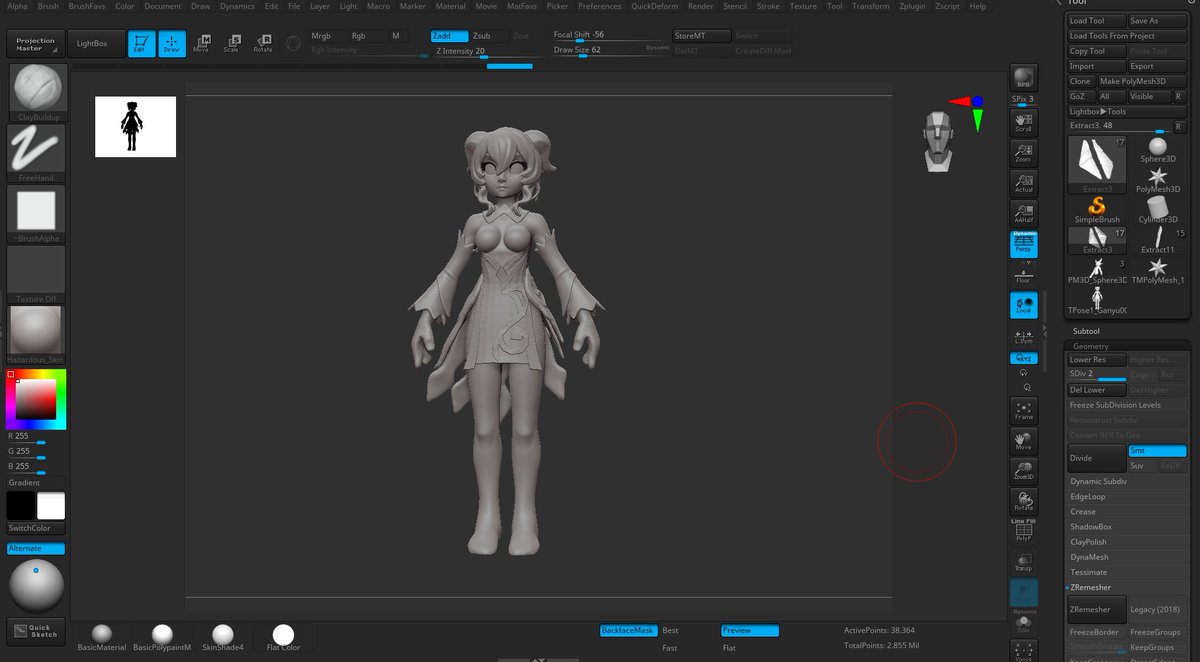The image size is (1200, 662).
Task: Toggle the XYZ rotation mode
Action: coord(1023,358)
